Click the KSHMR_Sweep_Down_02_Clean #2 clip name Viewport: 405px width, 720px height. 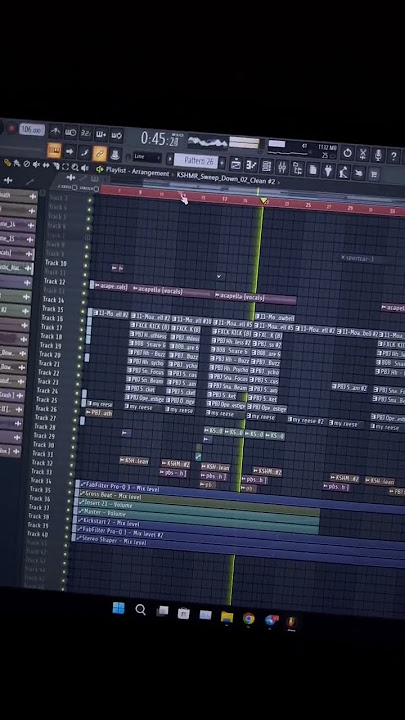(x=226, y=179)
